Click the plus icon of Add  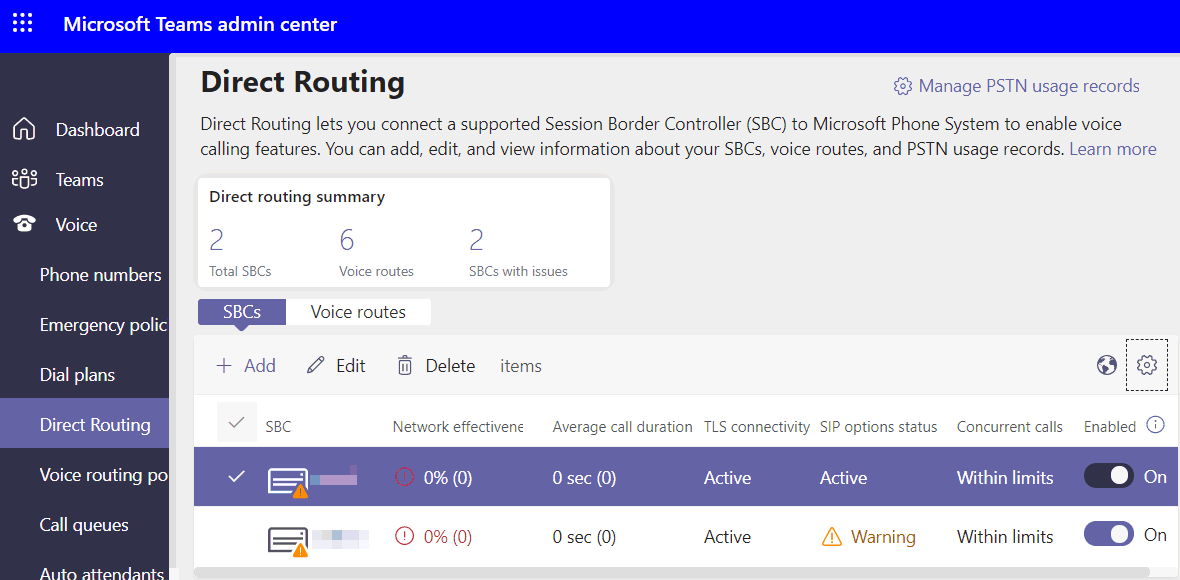(224, 366)
